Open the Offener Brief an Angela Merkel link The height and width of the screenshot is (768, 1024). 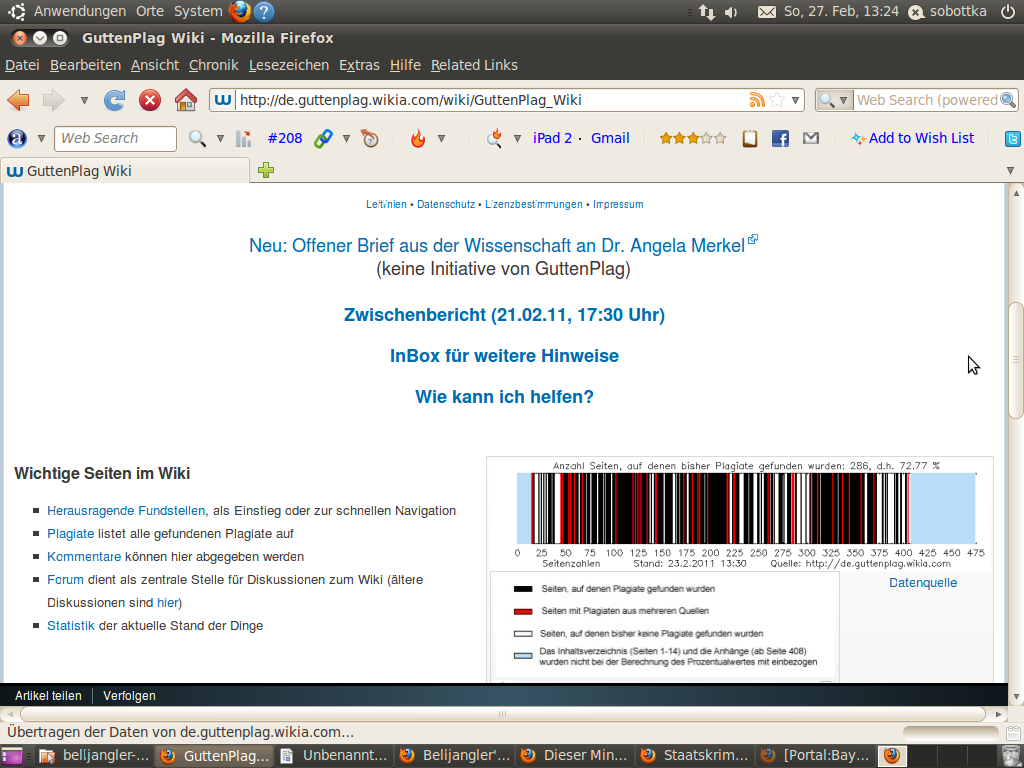coord(497,246)
